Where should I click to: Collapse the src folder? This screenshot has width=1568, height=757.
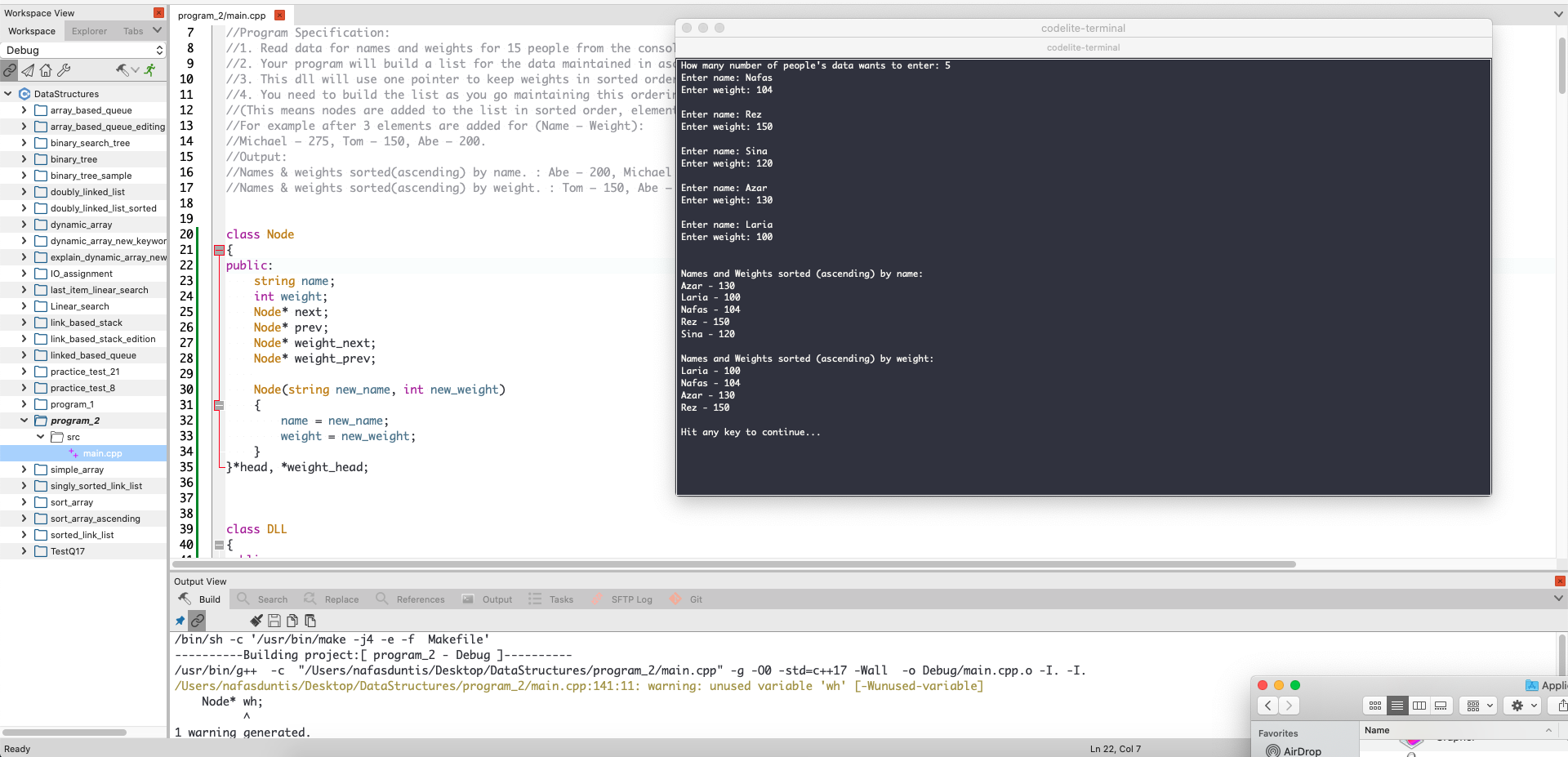(x=40, y=437)
